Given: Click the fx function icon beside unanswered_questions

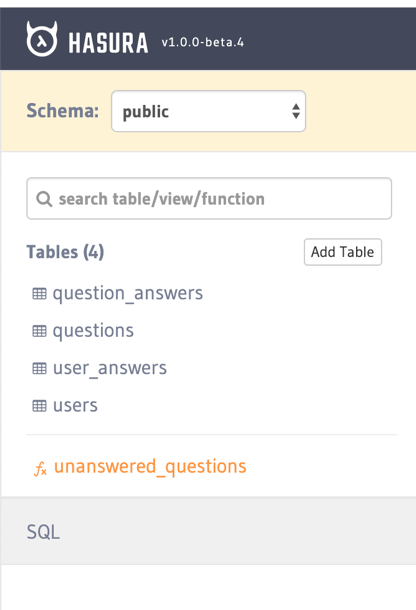Looking at the screenshot, I should 40,468.
